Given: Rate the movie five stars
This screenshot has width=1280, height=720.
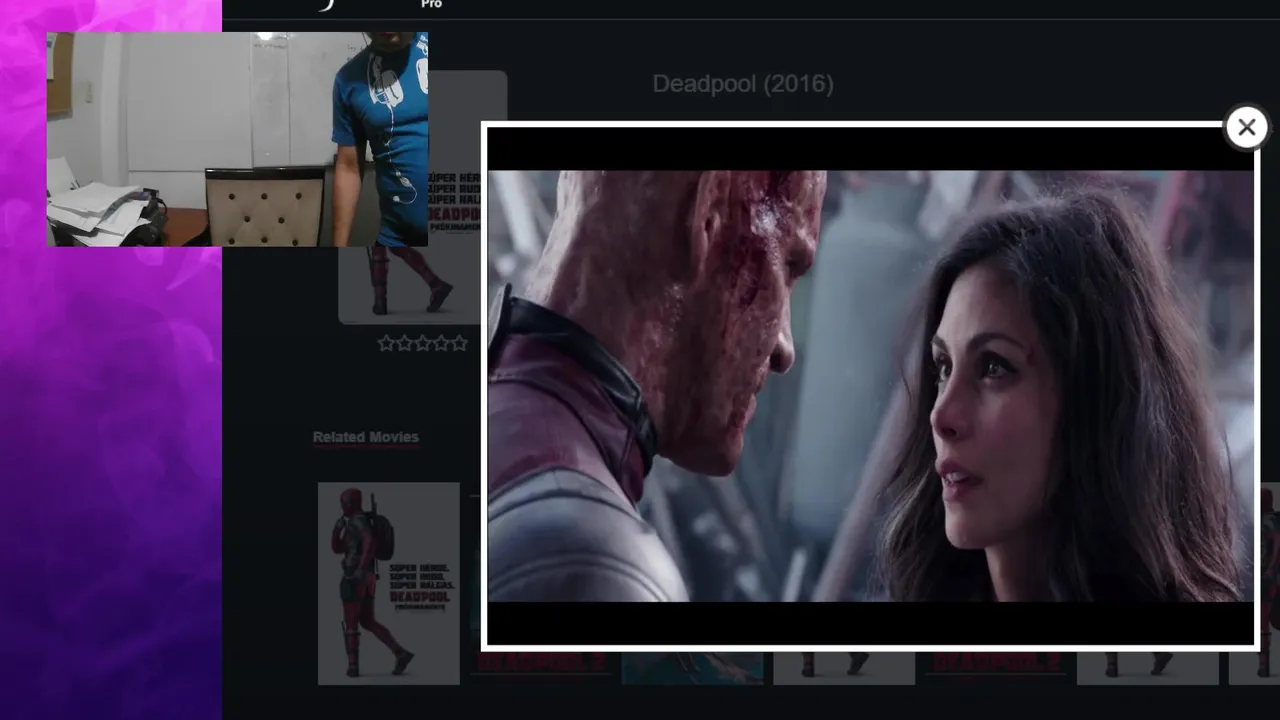Looking at the screenshot, I should pos(459,343).
